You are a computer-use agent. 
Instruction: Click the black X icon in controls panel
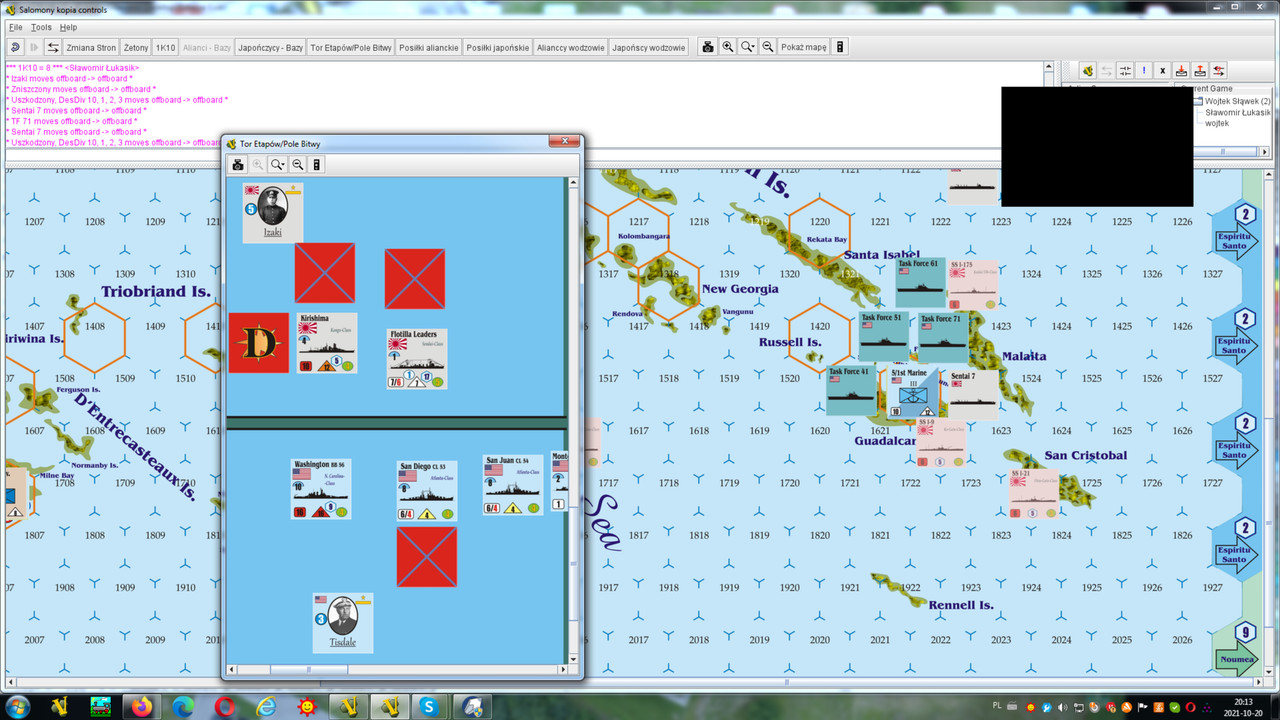[1162, 71]
